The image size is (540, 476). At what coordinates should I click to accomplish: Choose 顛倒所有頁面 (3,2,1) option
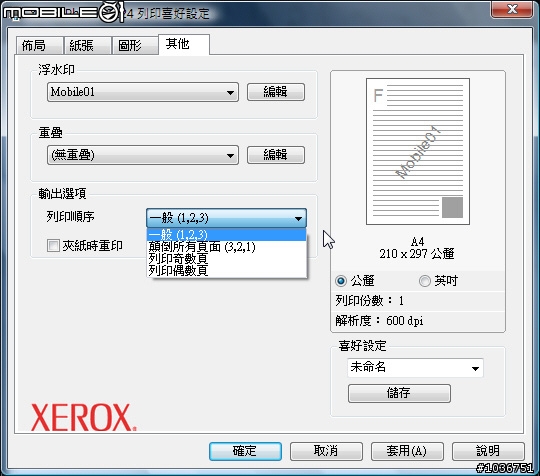click(x=226, y=247)
